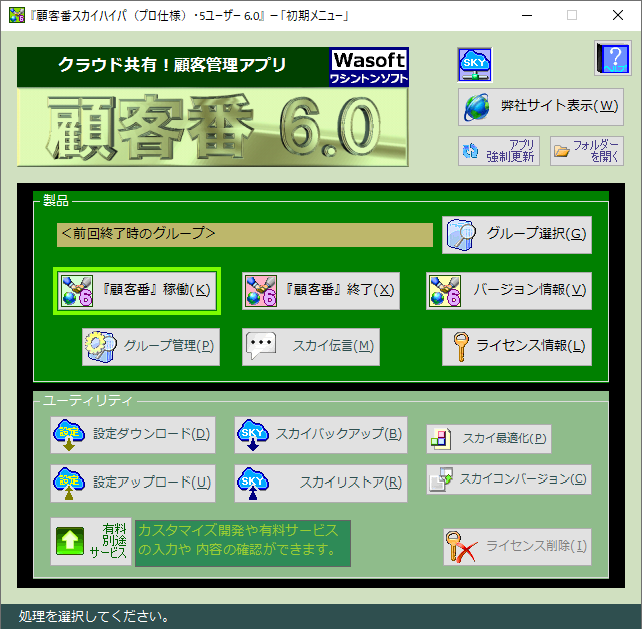Show バージョン情報(V) version info

pos(509,291)
